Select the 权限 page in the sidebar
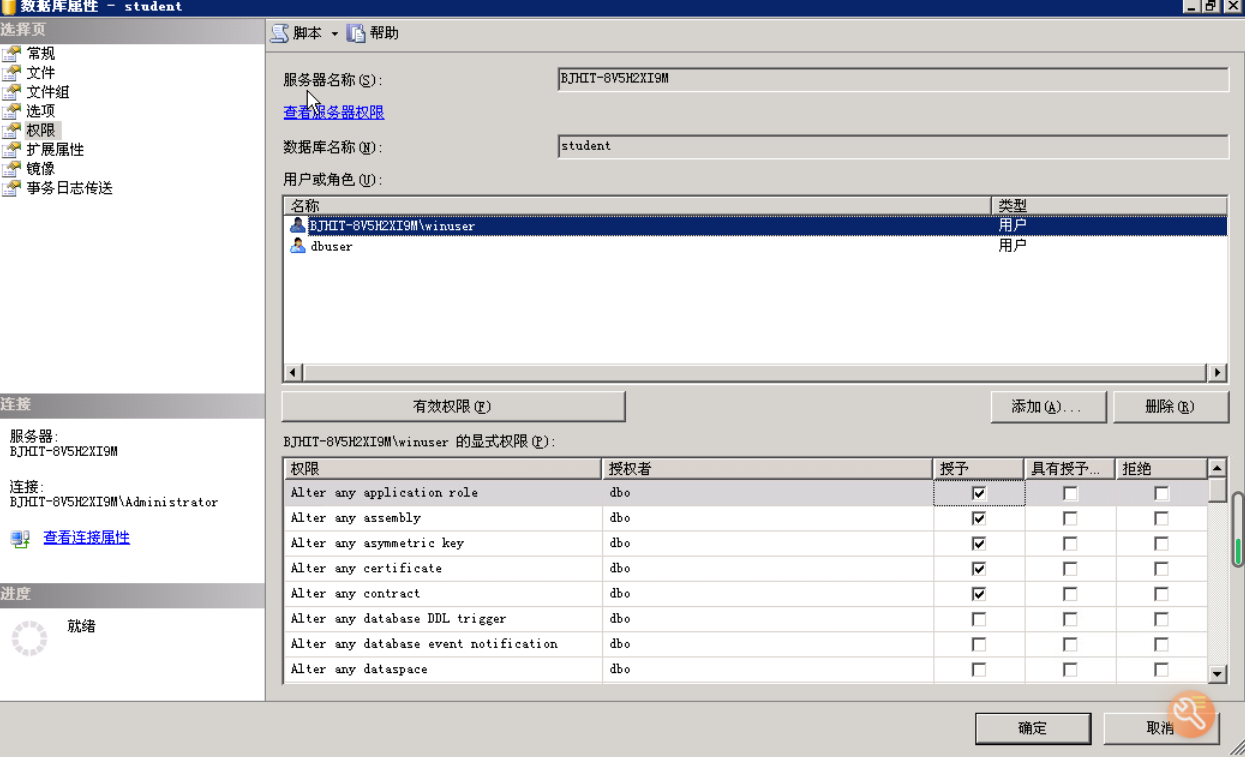 coord(41,130)
